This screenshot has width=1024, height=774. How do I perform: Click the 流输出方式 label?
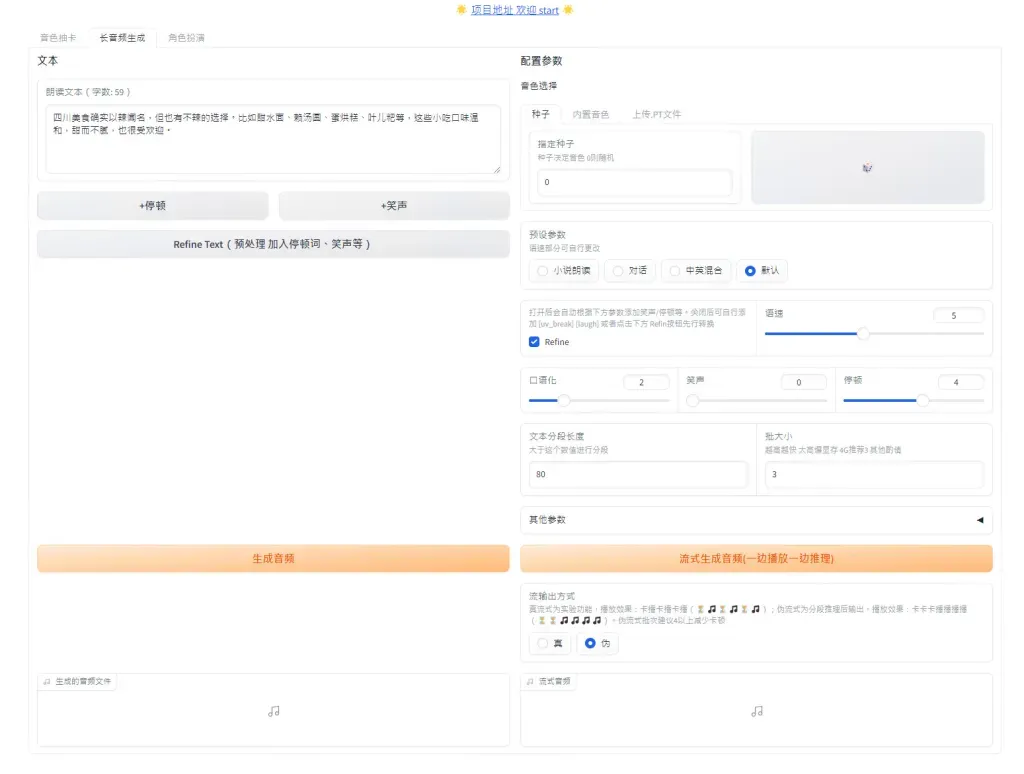click(552, 596)
